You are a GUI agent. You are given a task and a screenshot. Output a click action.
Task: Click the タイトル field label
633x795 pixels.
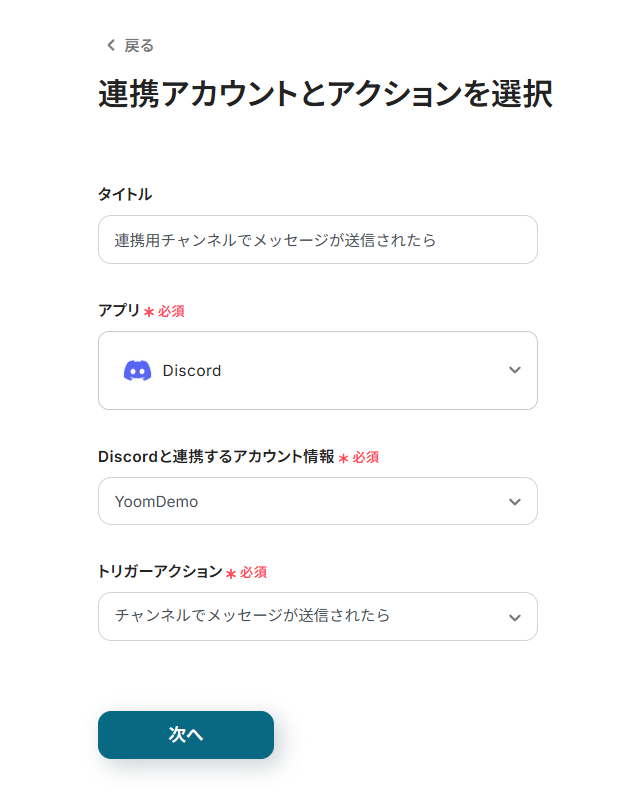point(125,194)
